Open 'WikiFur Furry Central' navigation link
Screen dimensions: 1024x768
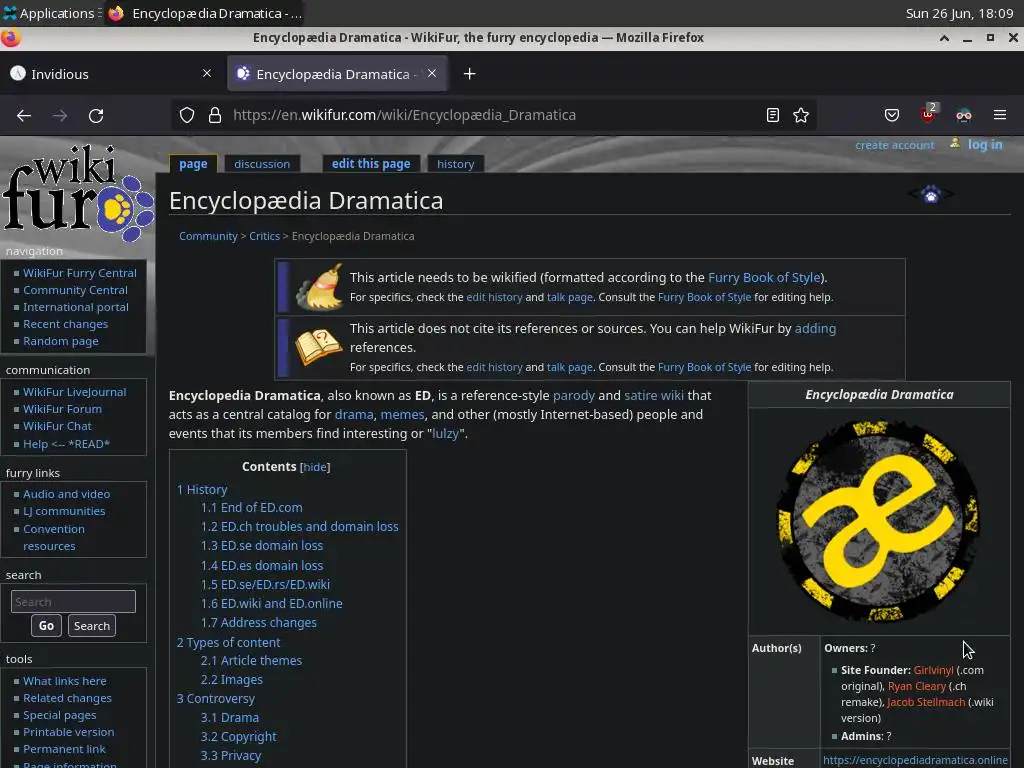pos(80,273)
